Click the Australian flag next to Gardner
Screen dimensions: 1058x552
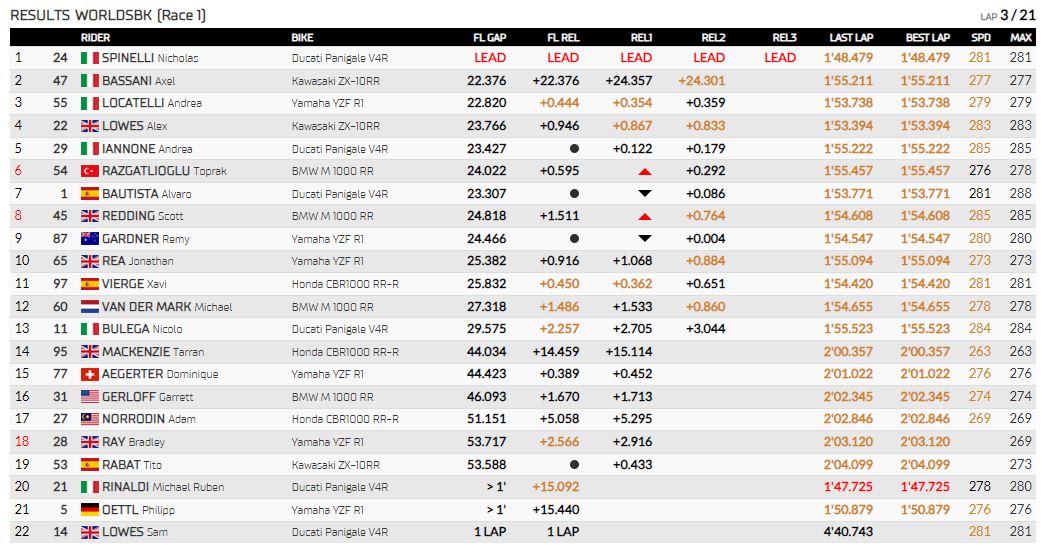pyautogui.click(x=90, y=239)
